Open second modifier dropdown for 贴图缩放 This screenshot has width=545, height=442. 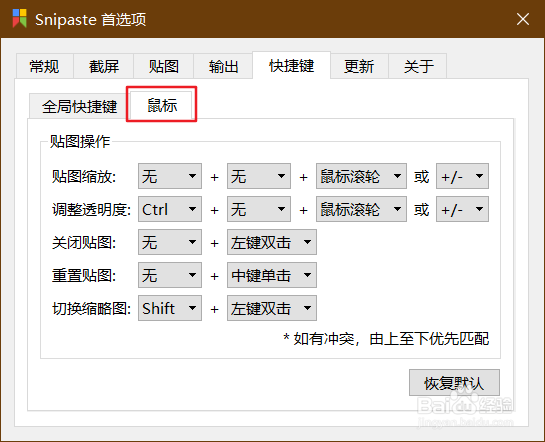pos(259,176)
